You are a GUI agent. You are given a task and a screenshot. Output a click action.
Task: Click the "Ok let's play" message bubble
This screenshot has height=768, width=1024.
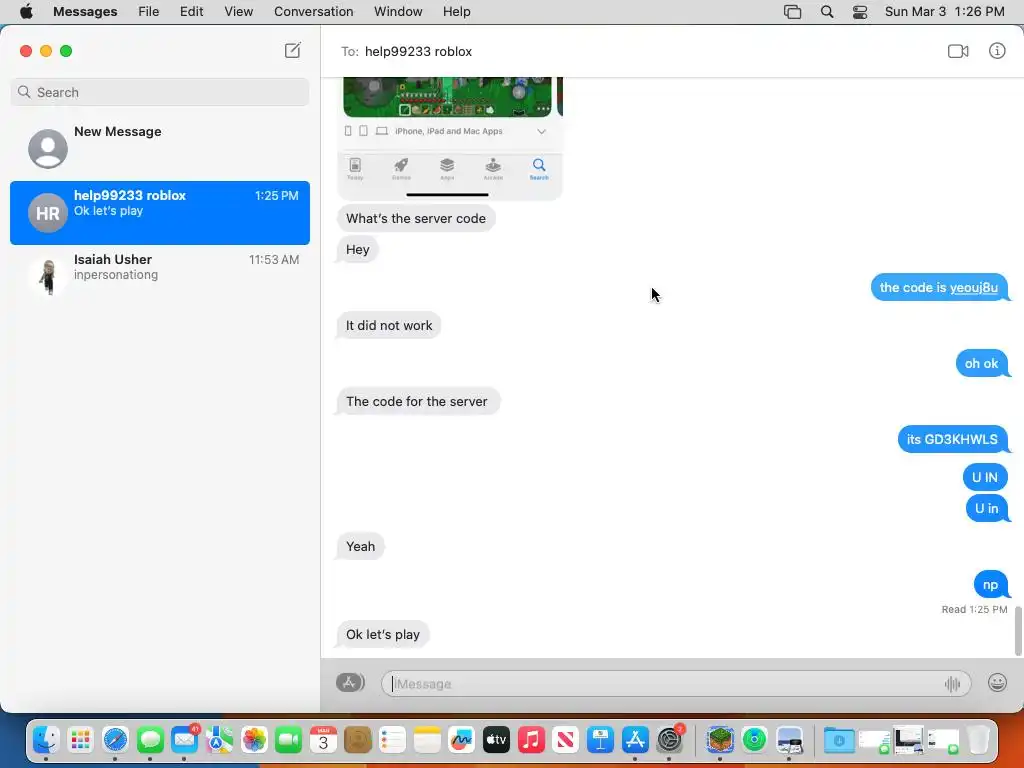pyautogui.click(x=383, y=635)
